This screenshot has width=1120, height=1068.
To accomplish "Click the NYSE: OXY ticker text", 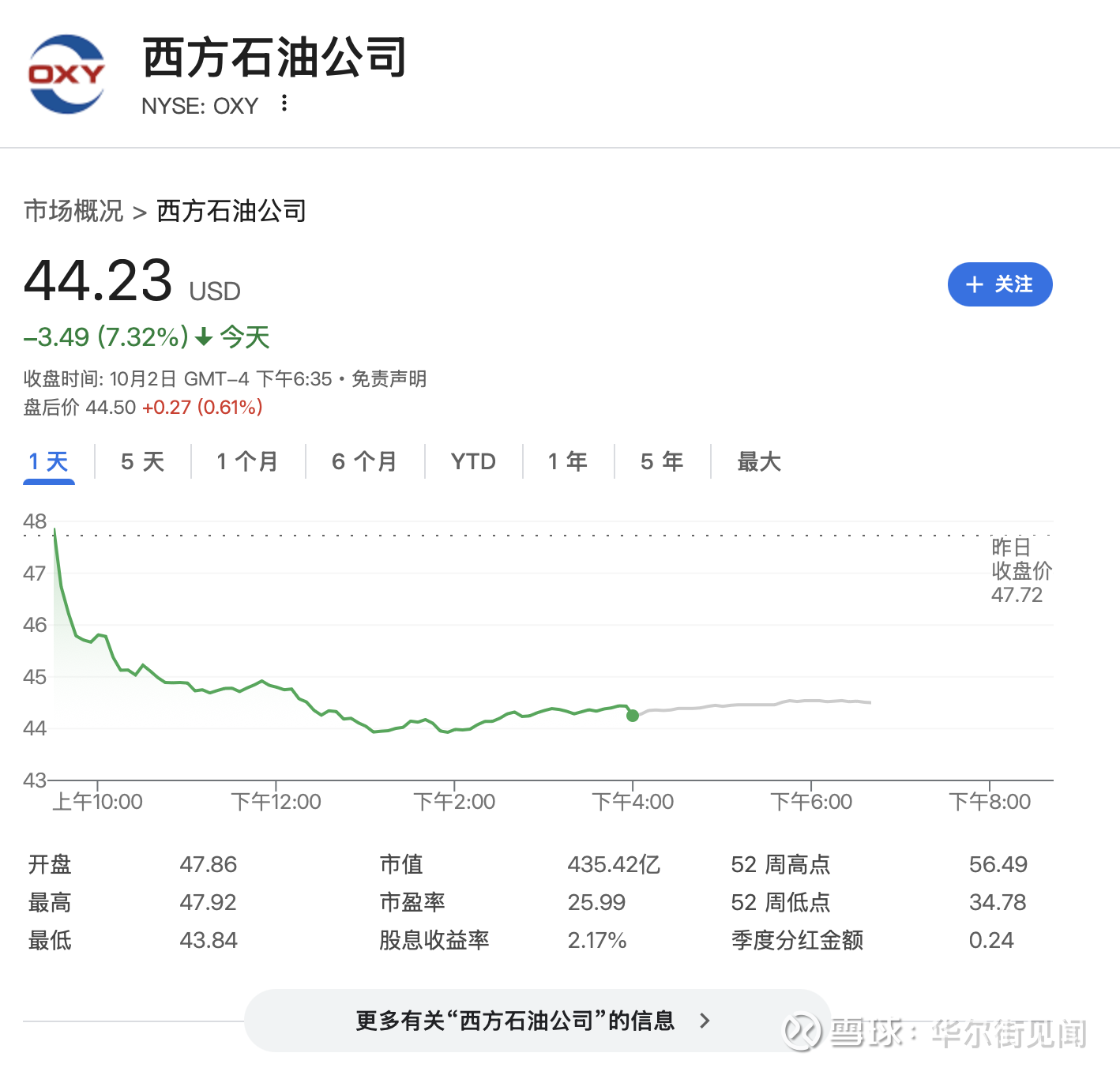I will (x=200, y=106).
